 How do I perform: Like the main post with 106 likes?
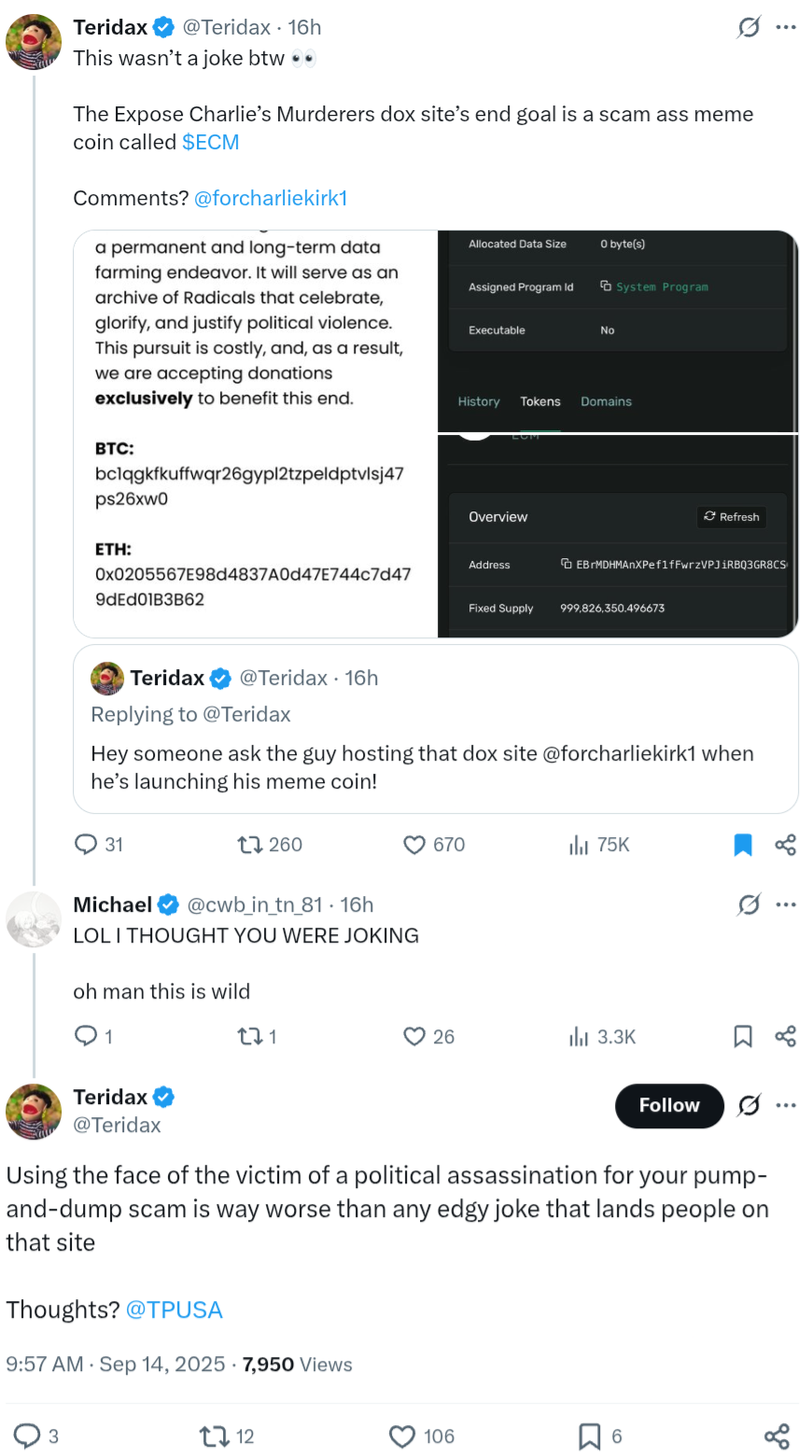[x=402, y=1435]
